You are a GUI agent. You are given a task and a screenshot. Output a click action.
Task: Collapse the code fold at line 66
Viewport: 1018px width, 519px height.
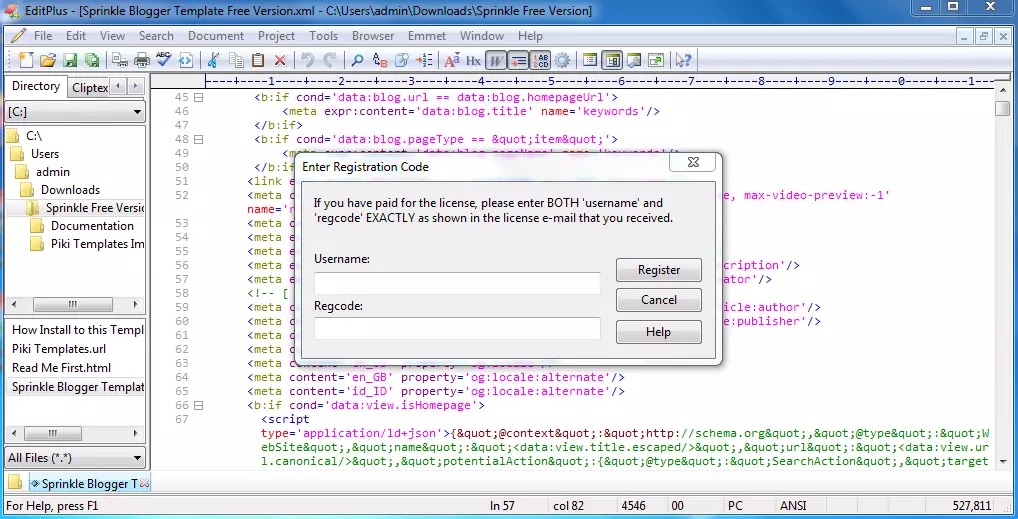pyautogui.click(x=199, y=405)
